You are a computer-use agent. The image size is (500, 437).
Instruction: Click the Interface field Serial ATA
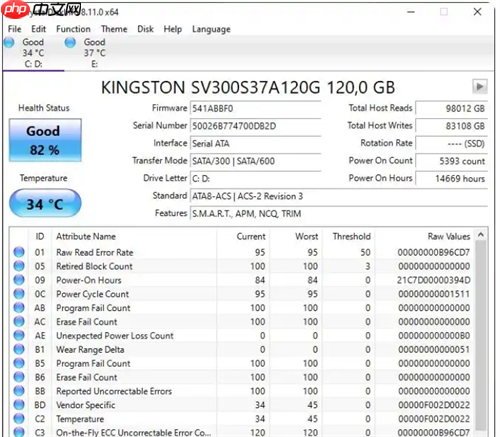255,144
